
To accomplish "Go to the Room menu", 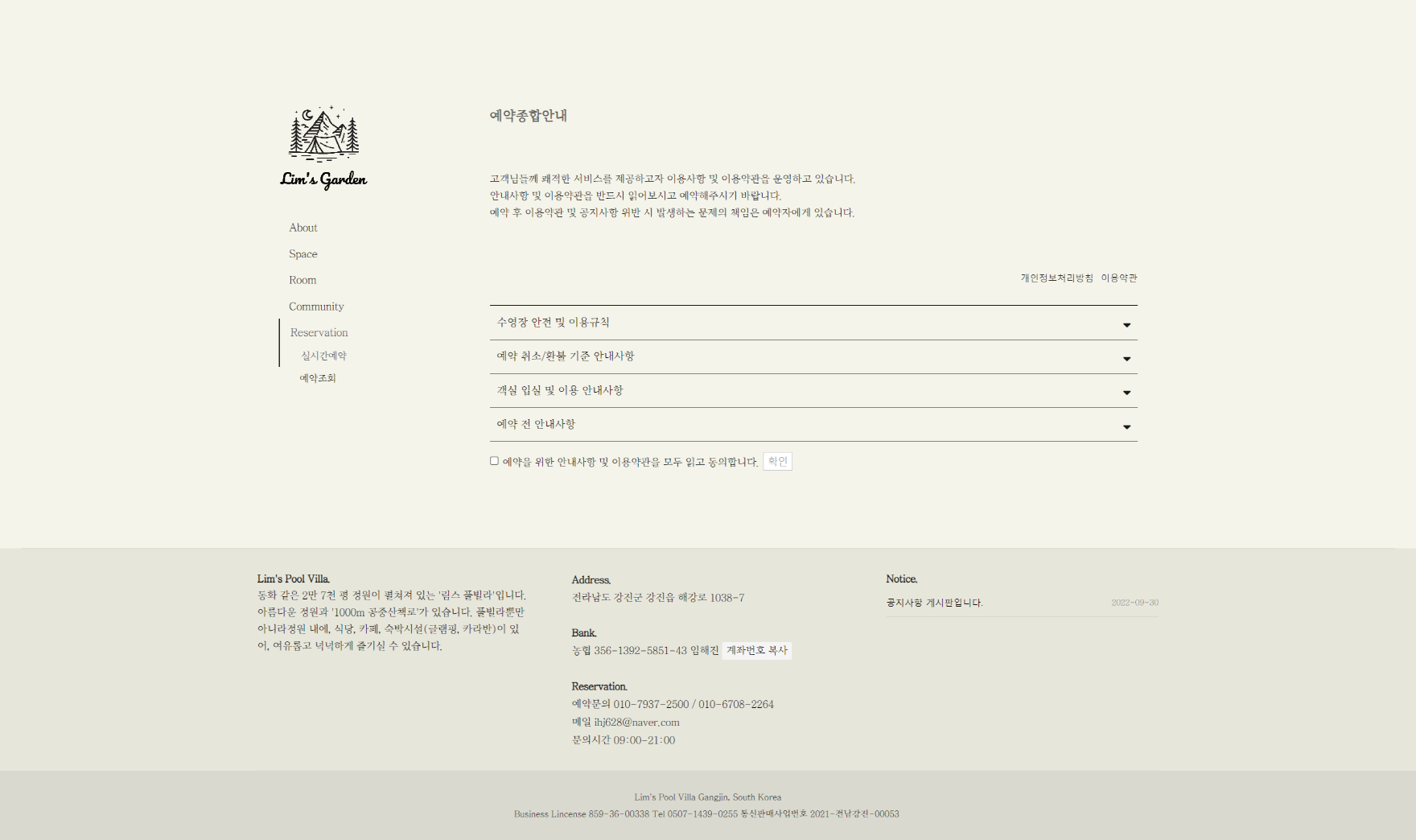I will [x=303, y=280].
